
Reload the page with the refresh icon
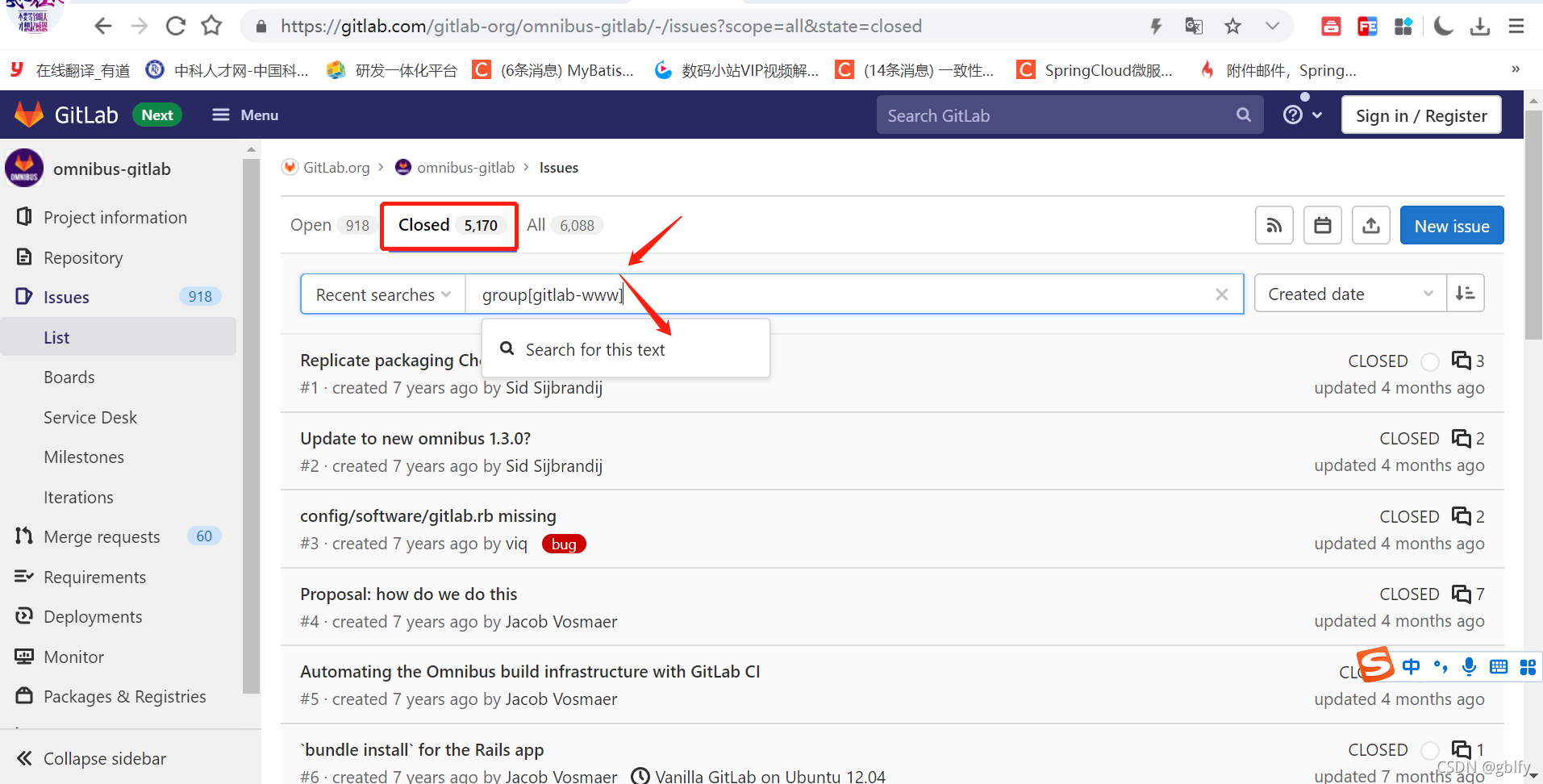point(175,26)
